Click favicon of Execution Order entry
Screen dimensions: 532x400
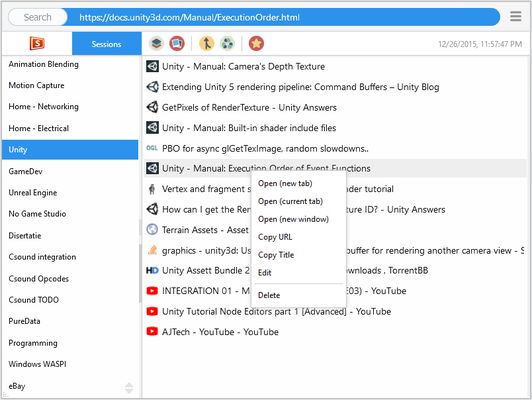pyautogui.click(x=152, y=168)
